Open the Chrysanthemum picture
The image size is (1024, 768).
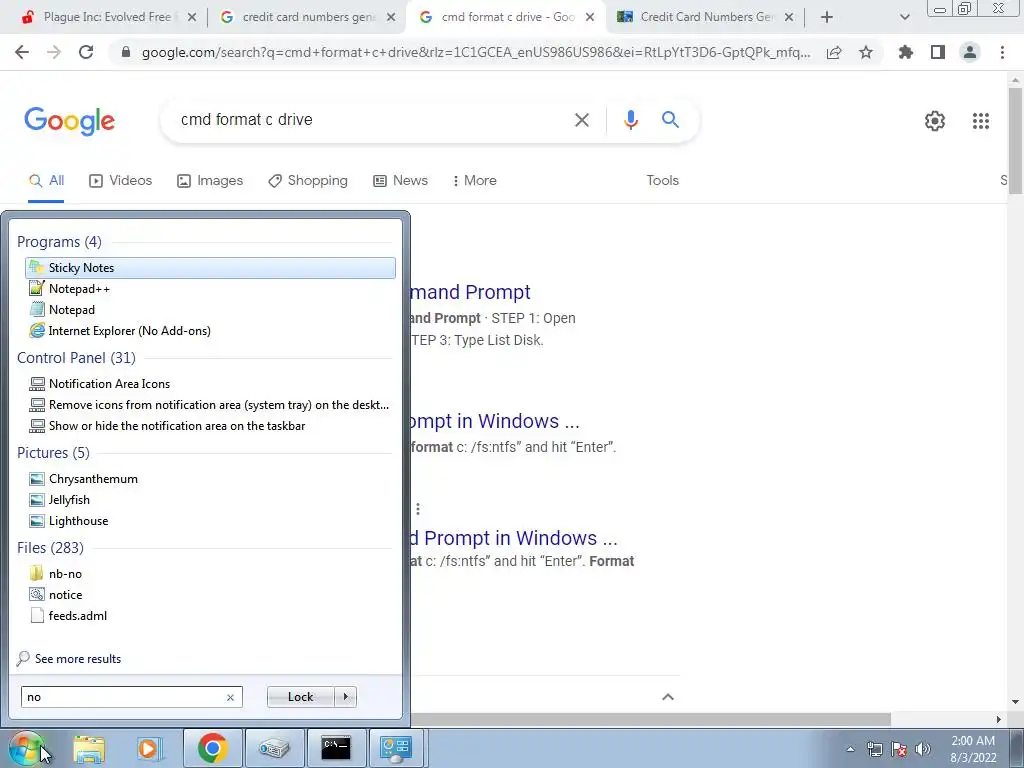tap(93, 479)
